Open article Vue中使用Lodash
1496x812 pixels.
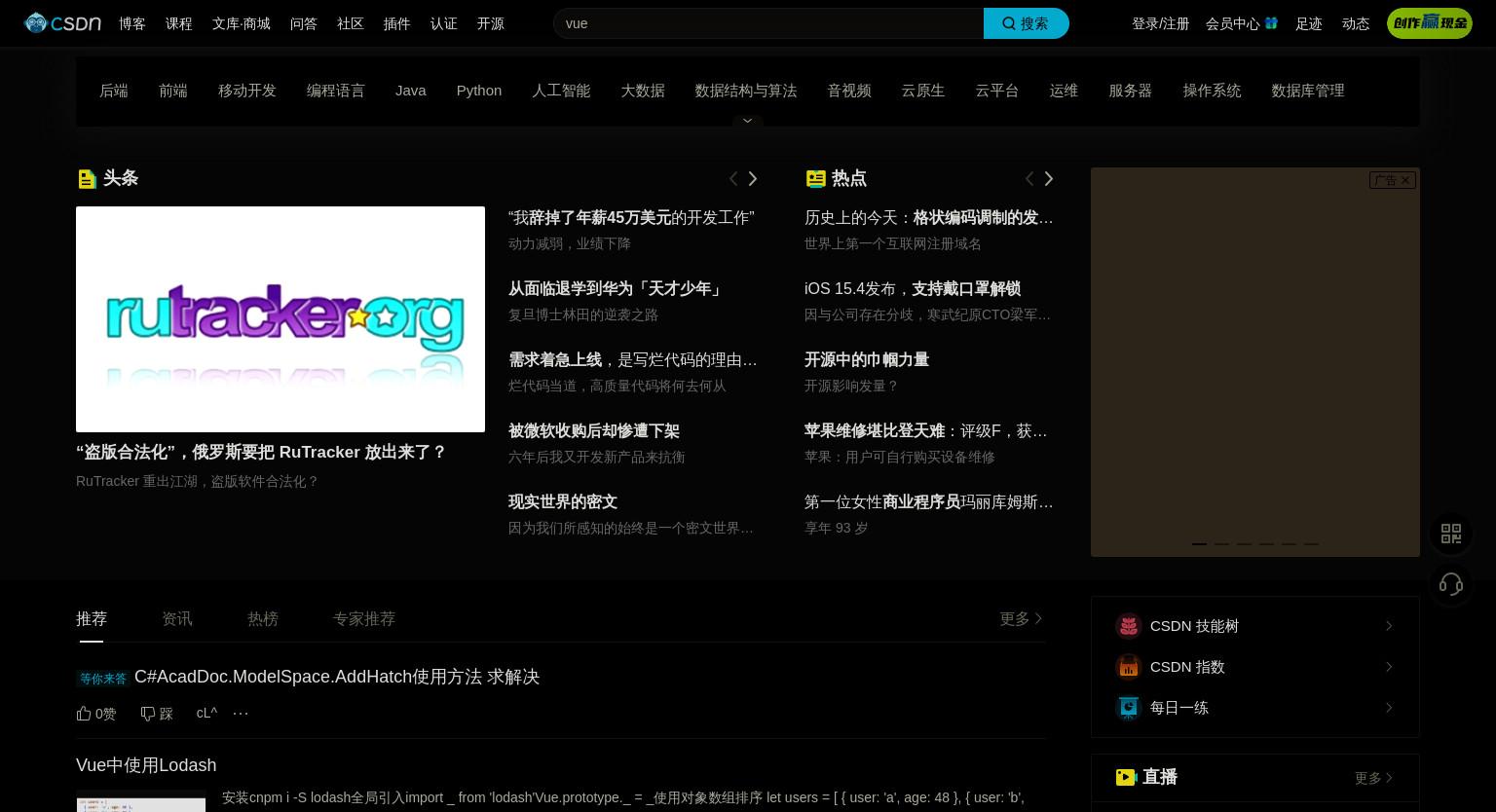[x=146, y=765]
